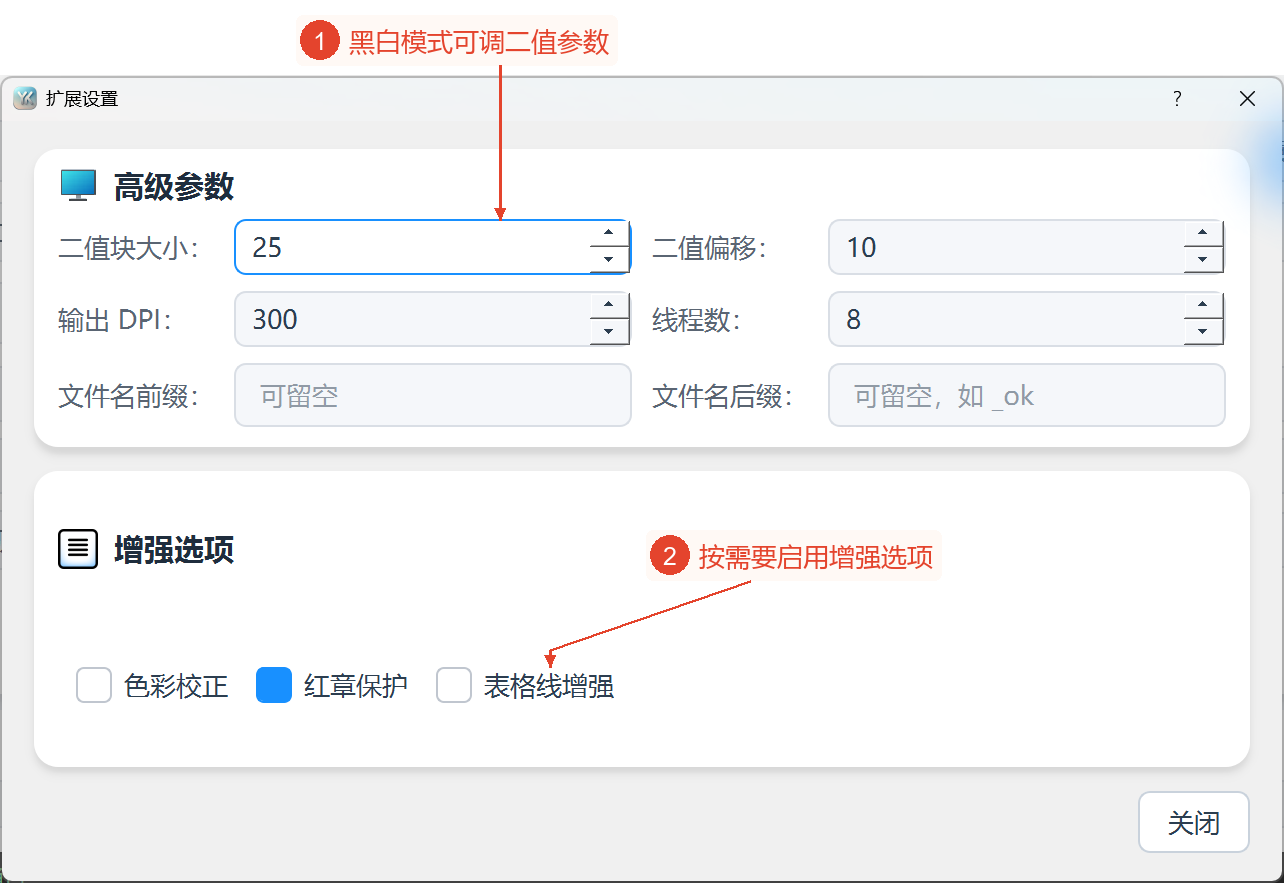Image resolution: width=1284 pixels, height=883 pixels.
Task: Click the monitor icon beside 高级参数
Action: [x=78, y=185]
